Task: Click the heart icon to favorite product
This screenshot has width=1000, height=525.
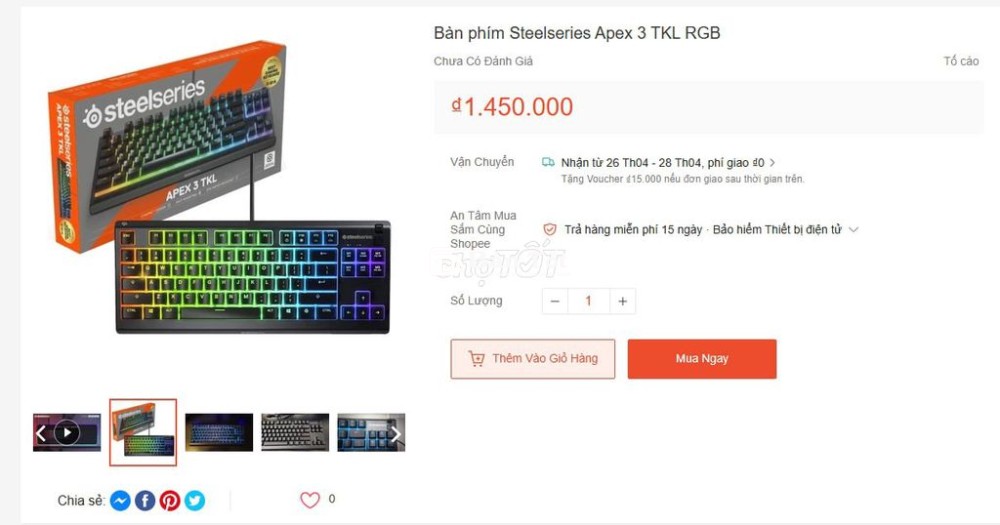Action: coord(310,500)
